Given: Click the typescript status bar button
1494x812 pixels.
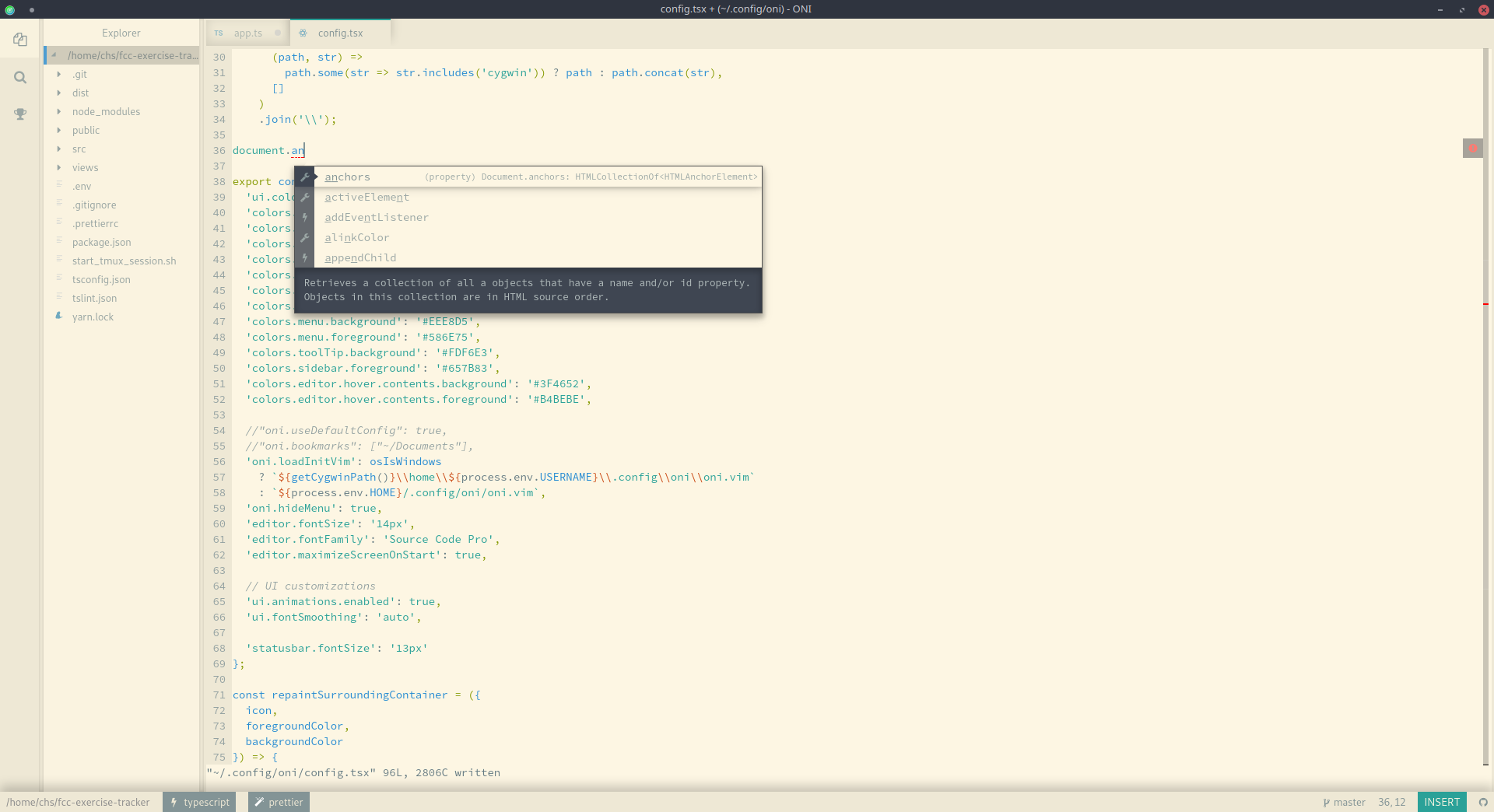Looking at the screenshot, I should [199, 802].
